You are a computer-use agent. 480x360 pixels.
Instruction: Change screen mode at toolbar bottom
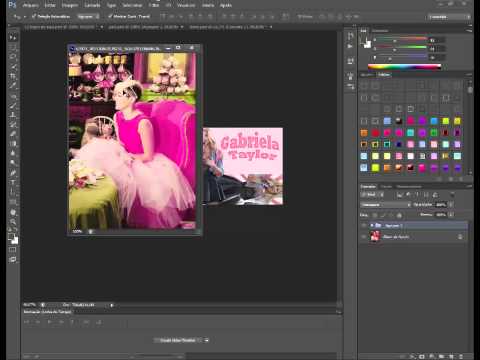tap(13, 260)
